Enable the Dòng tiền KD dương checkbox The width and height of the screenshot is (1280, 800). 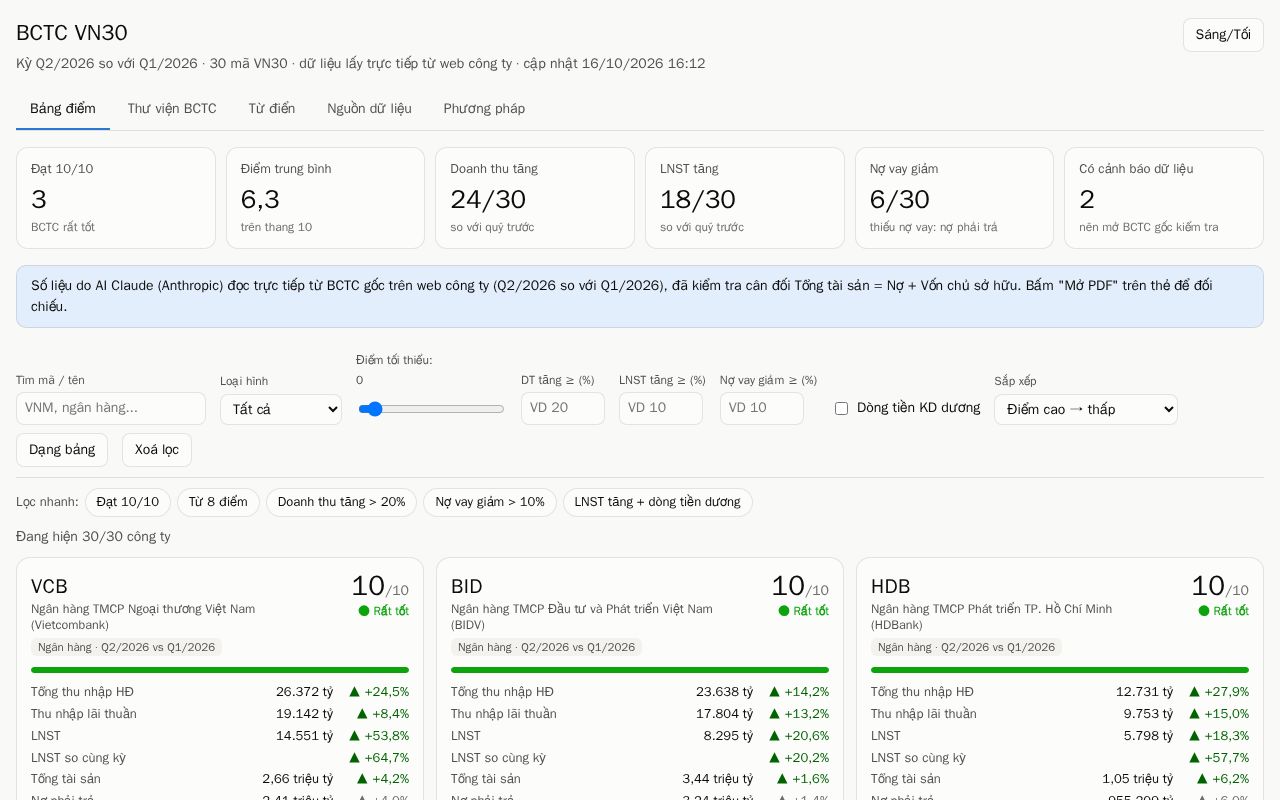[841, 408]
